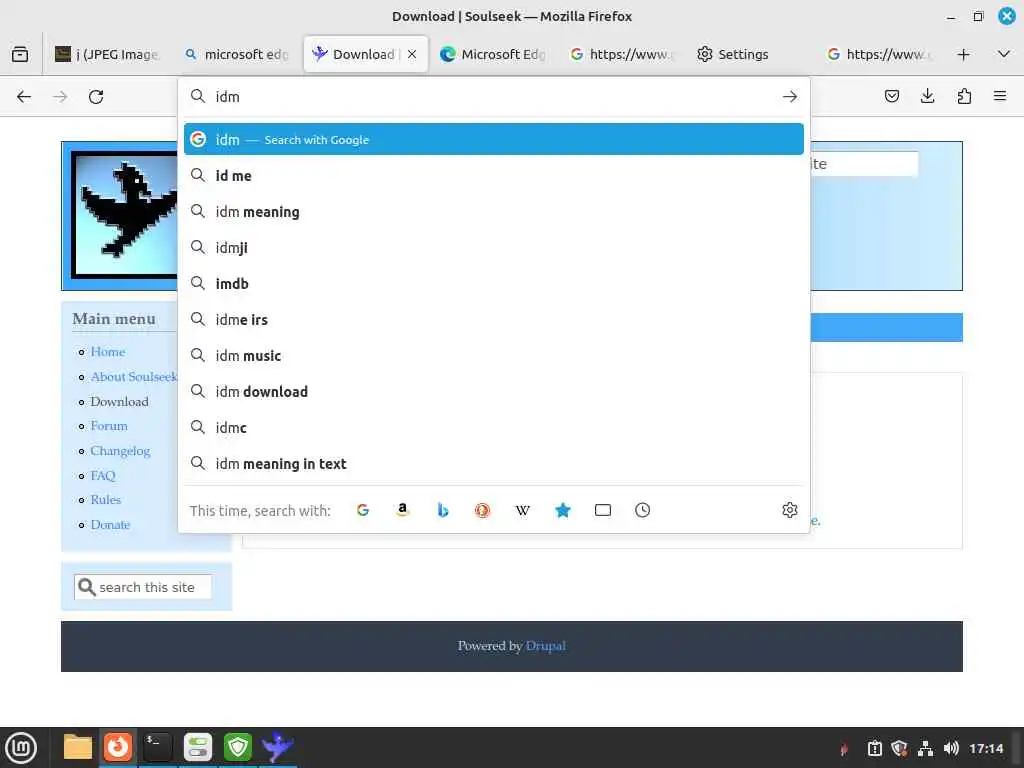Open the Files folder in taskbar
This screenshot has width=1024, height=768.
click(78, 747)
